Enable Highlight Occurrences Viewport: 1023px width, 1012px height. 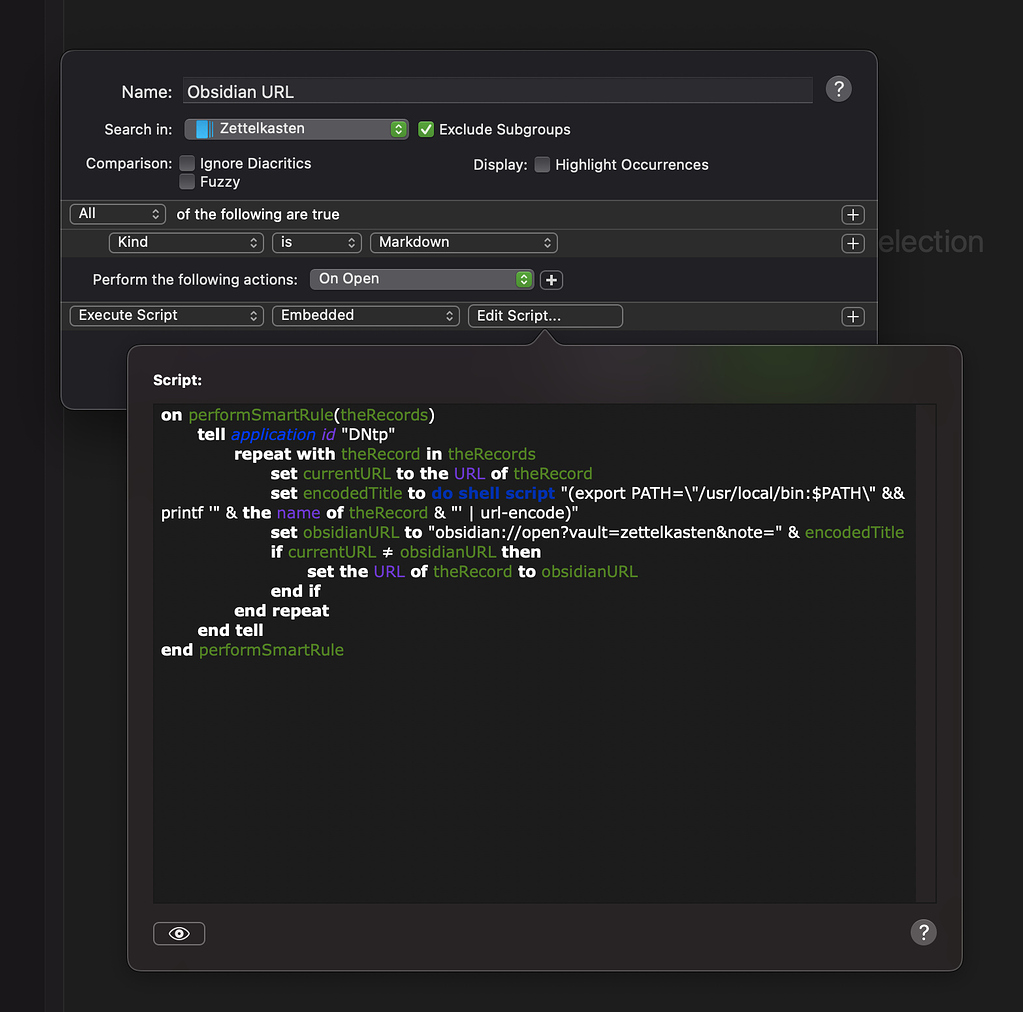(541, 164)
